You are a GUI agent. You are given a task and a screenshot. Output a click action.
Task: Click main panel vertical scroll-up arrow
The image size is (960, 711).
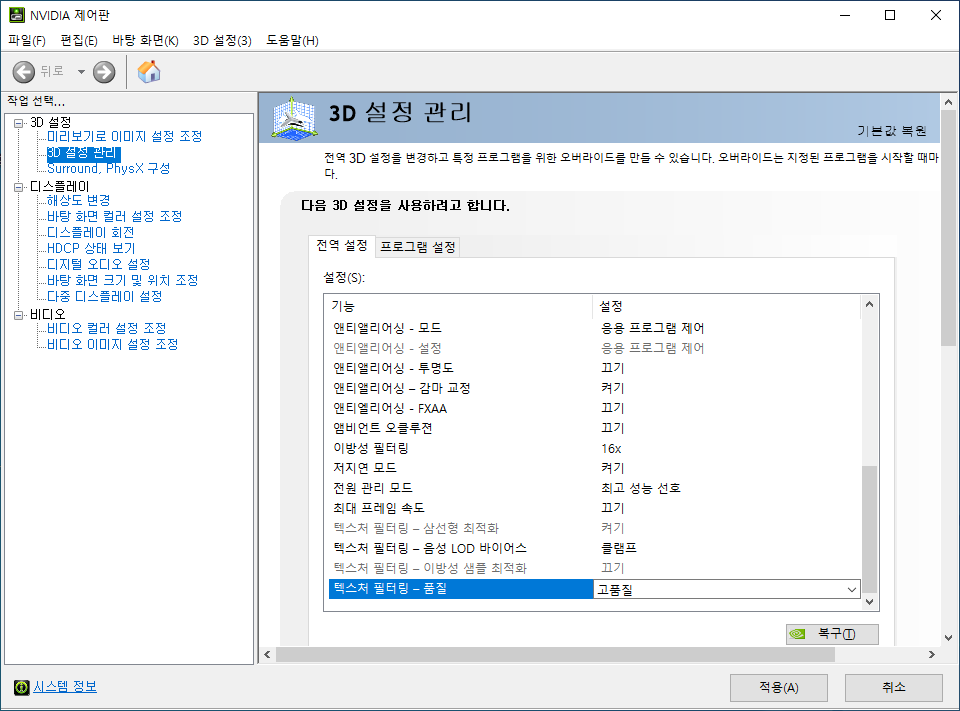[x=948, y=102]
